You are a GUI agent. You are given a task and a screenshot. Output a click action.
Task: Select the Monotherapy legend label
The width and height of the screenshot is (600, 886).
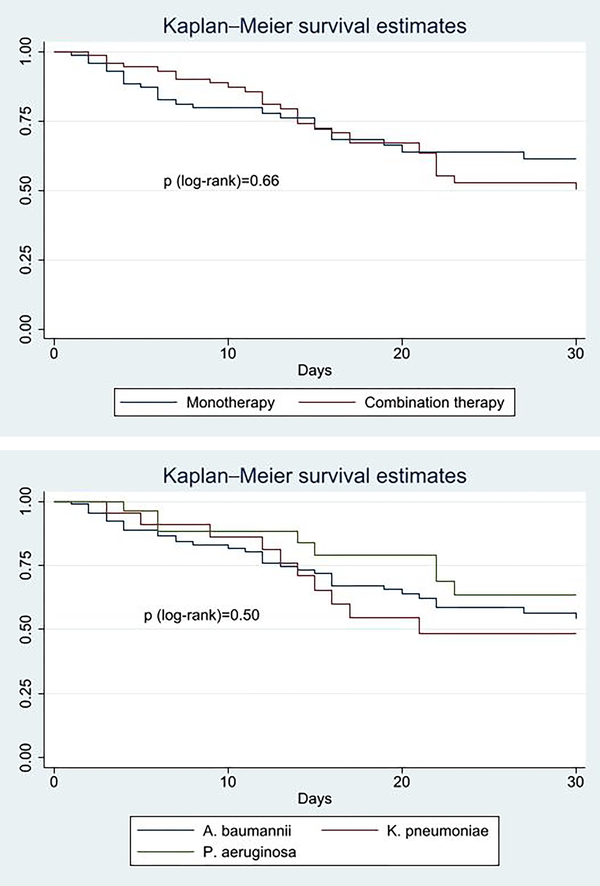coord(231,402)
